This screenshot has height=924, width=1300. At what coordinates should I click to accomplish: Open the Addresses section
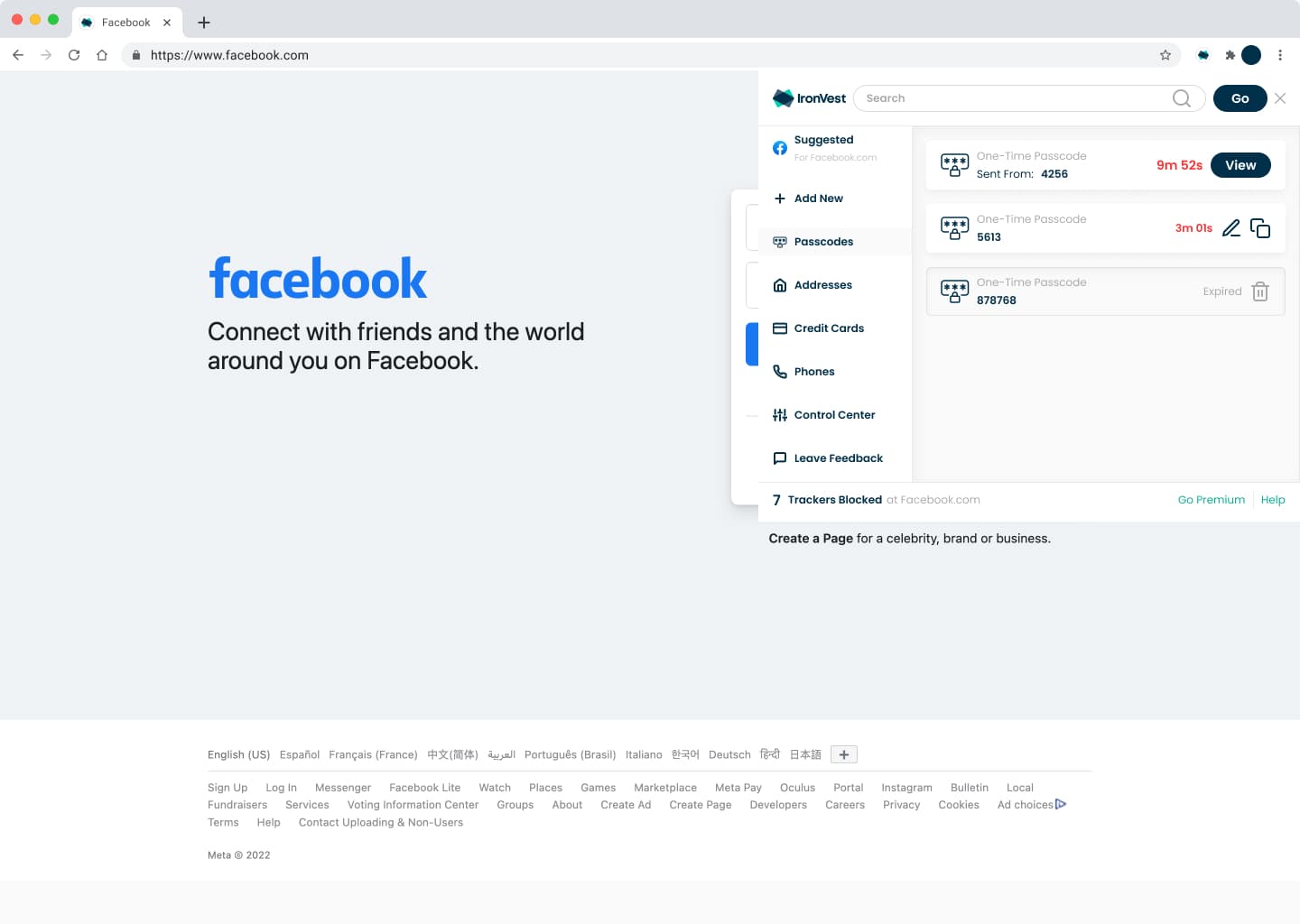click(x=835, y=285)
